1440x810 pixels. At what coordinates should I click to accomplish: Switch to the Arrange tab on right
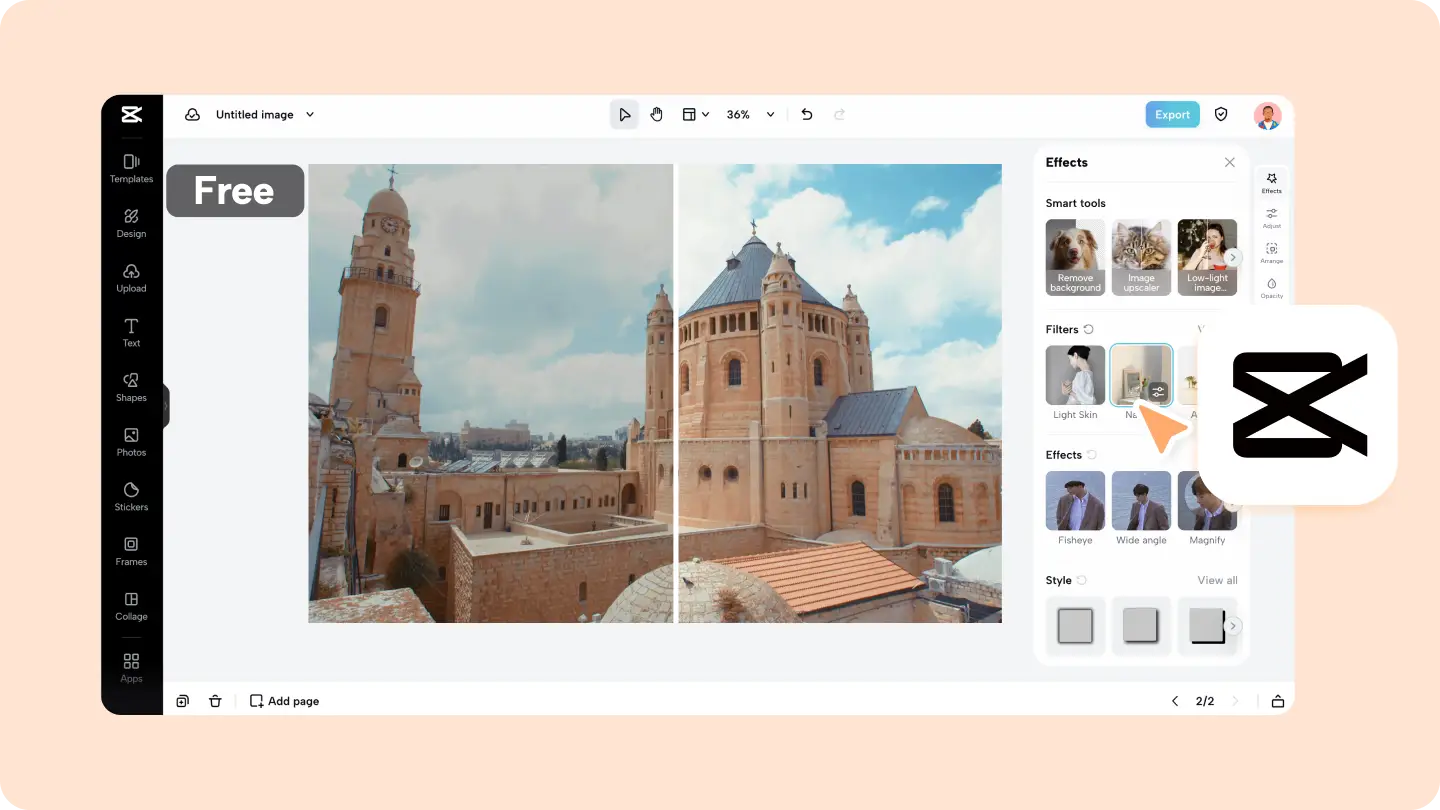pos(1271,252)
